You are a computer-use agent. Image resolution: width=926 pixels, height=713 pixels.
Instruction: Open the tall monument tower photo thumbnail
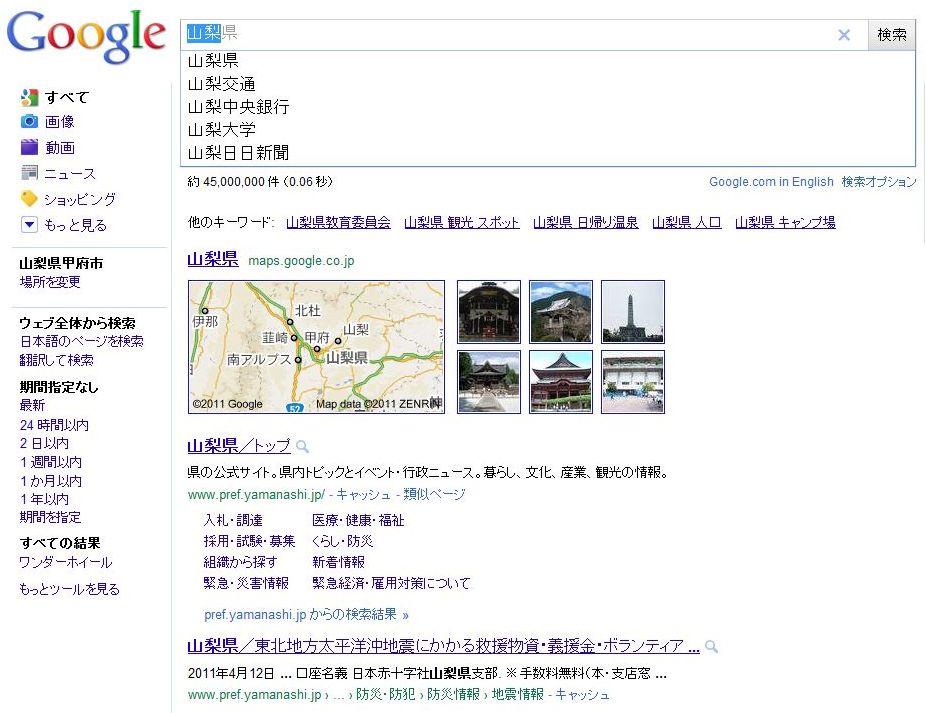point(632,311)
